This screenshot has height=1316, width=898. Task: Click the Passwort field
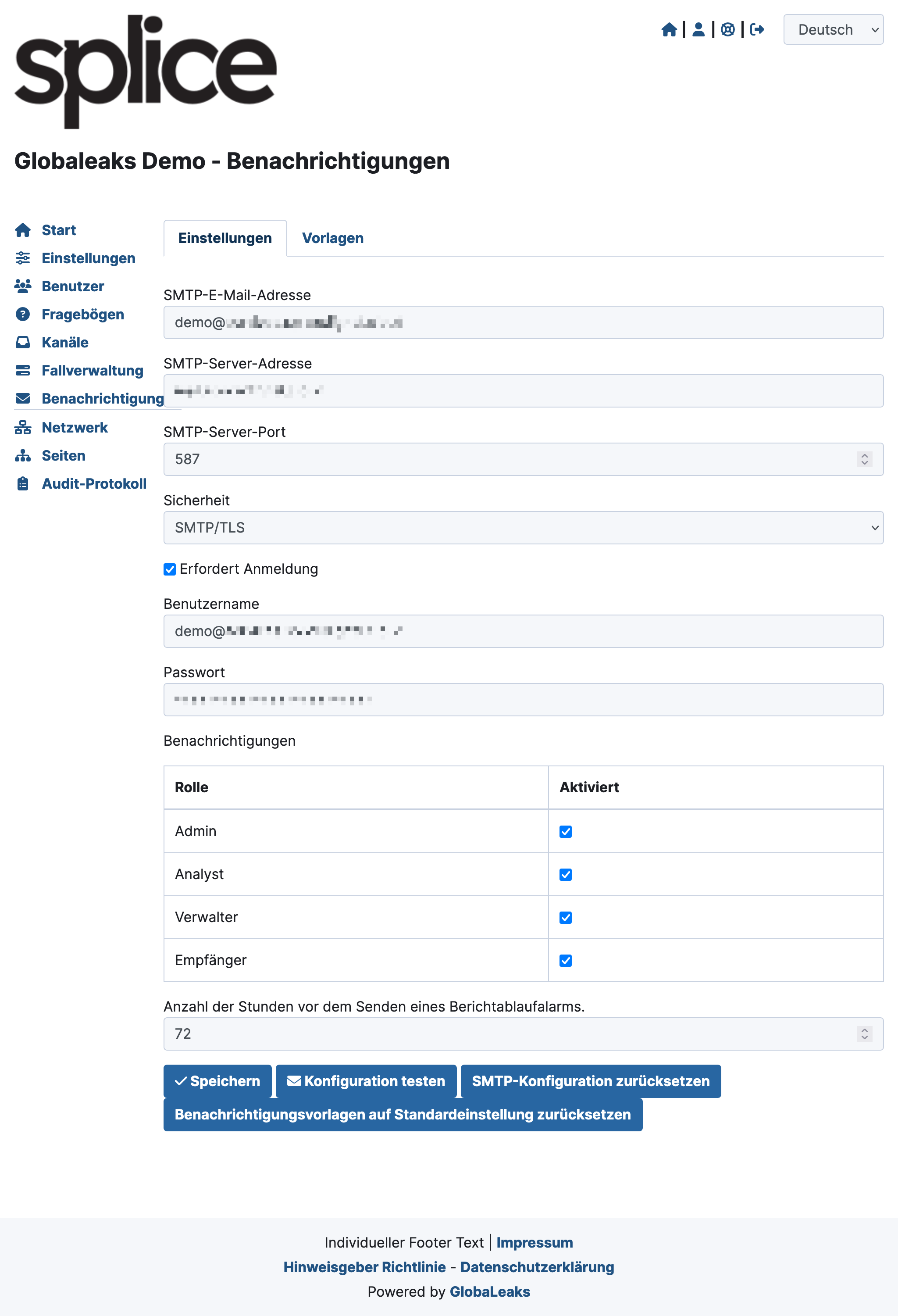524,700
